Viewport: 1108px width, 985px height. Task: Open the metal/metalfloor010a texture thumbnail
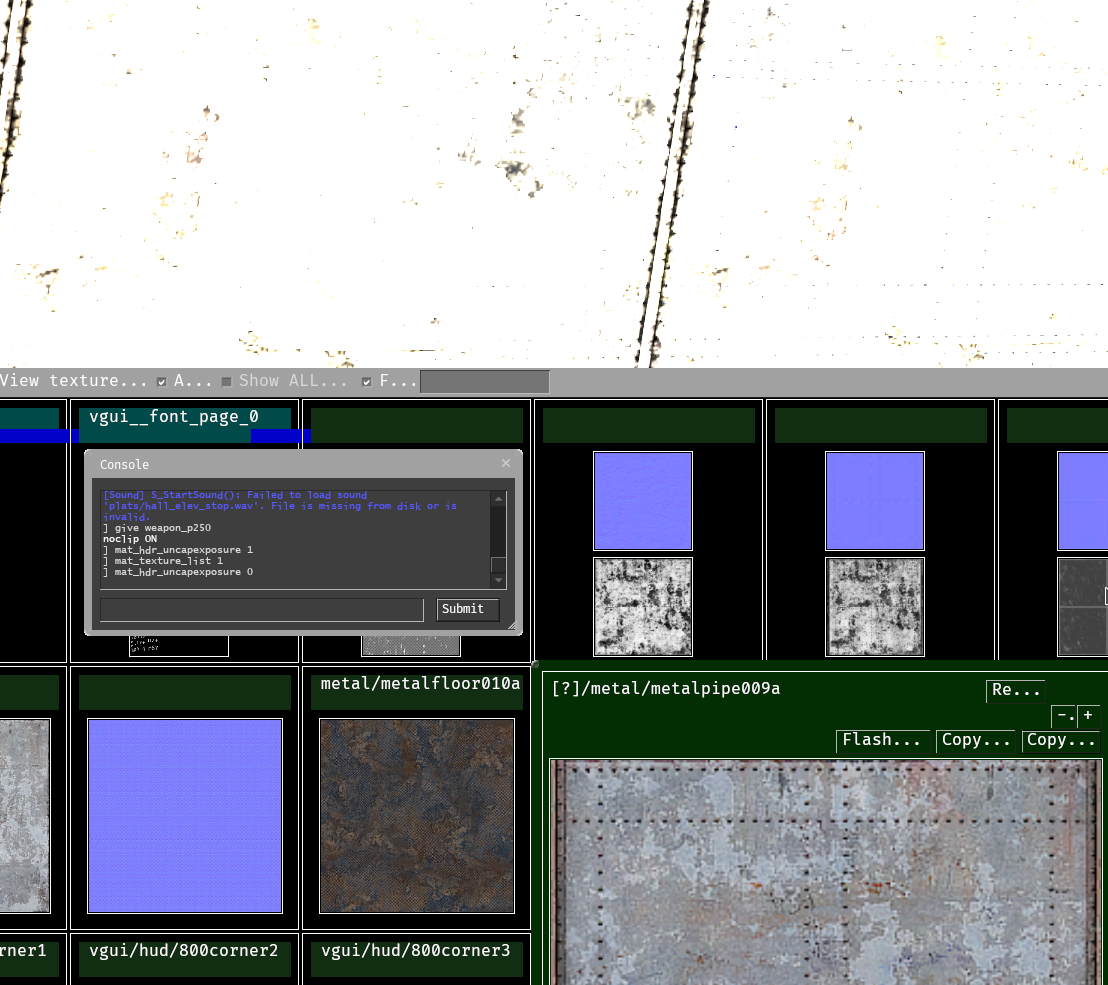click(x=416, y=815)
